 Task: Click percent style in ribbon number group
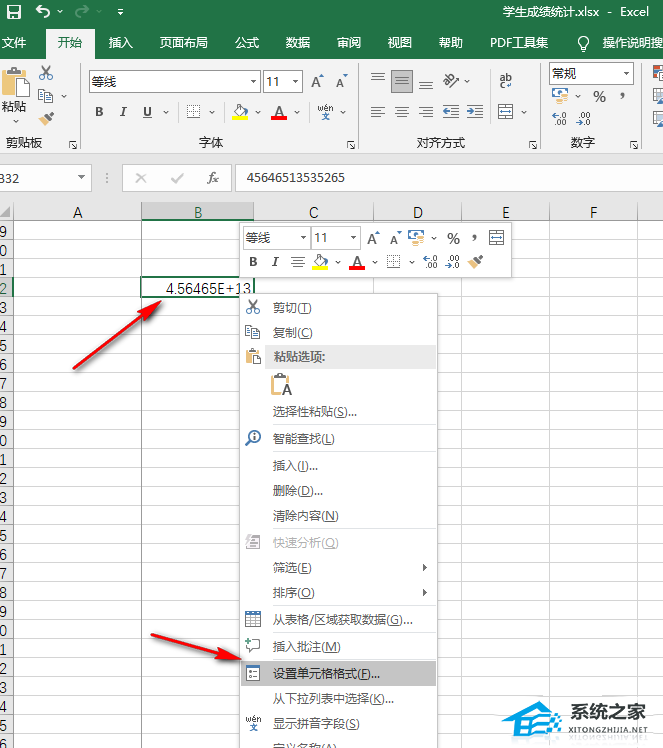pyautogui.click(x=599, y=97)
